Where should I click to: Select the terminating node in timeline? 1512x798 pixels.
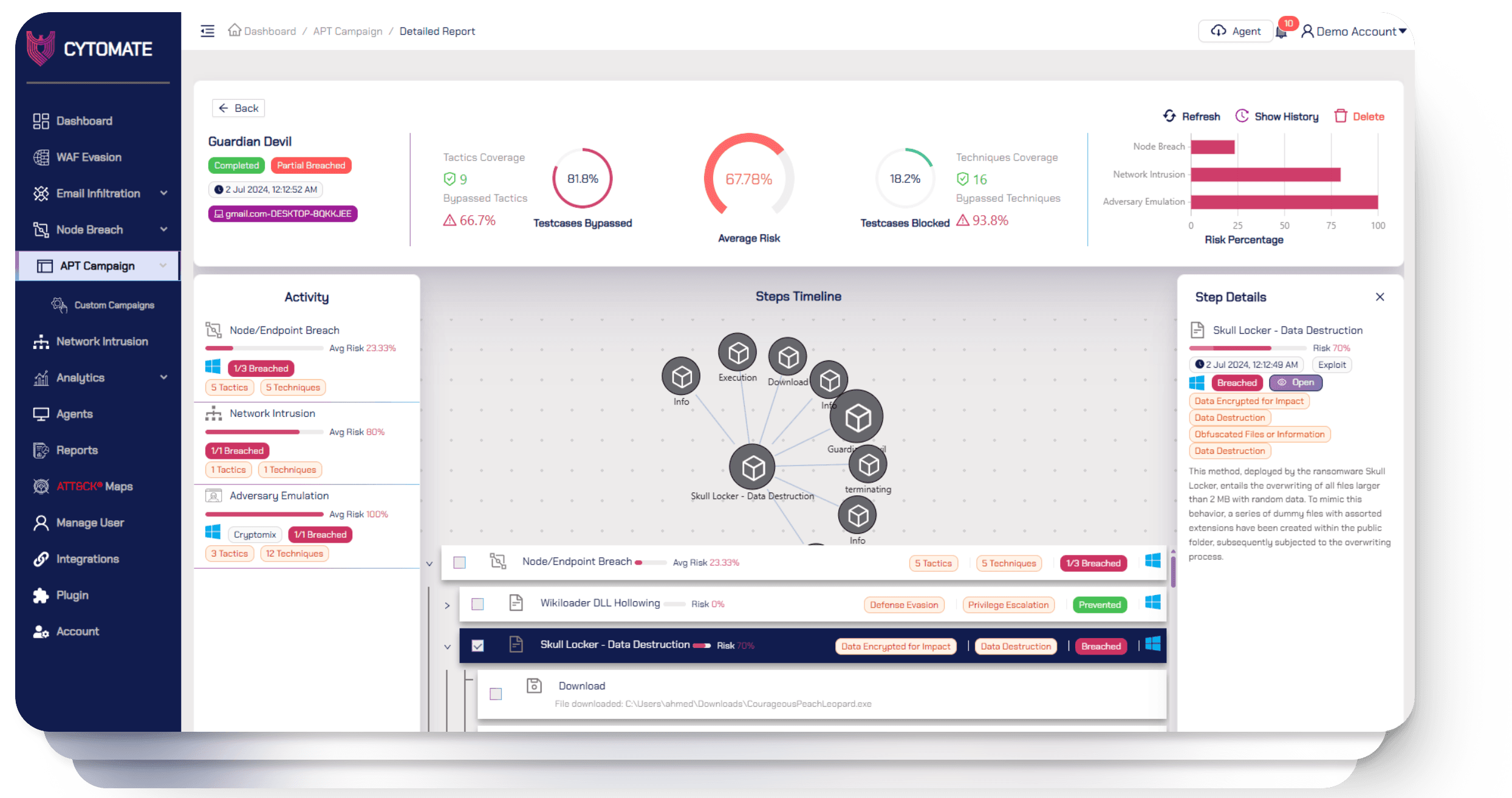point(868,465)
